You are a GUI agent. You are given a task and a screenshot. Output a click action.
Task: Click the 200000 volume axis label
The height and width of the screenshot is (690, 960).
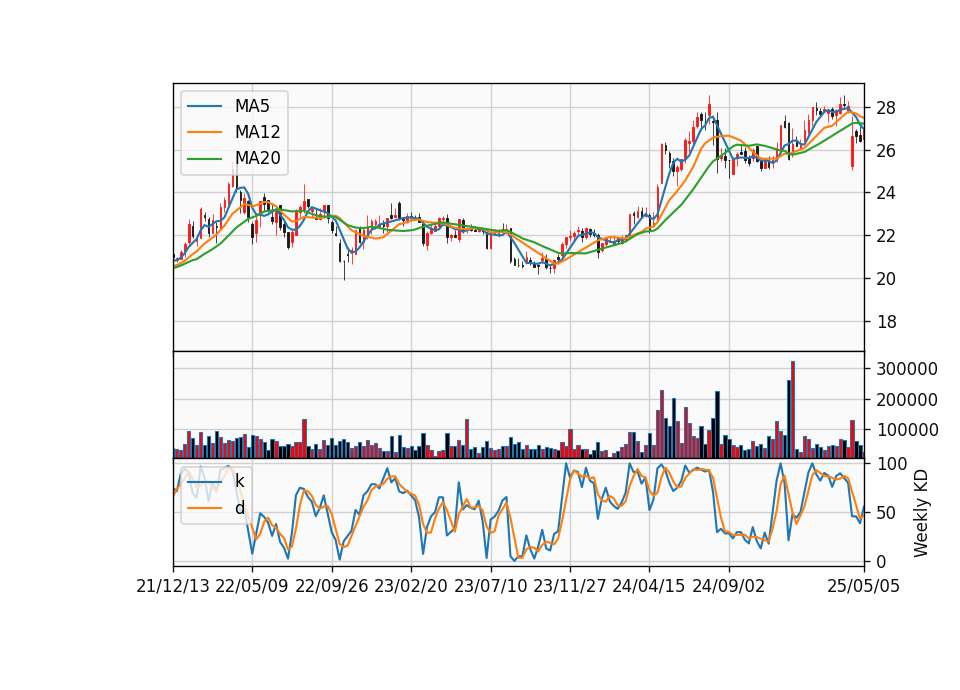click(x=907, y=400)
